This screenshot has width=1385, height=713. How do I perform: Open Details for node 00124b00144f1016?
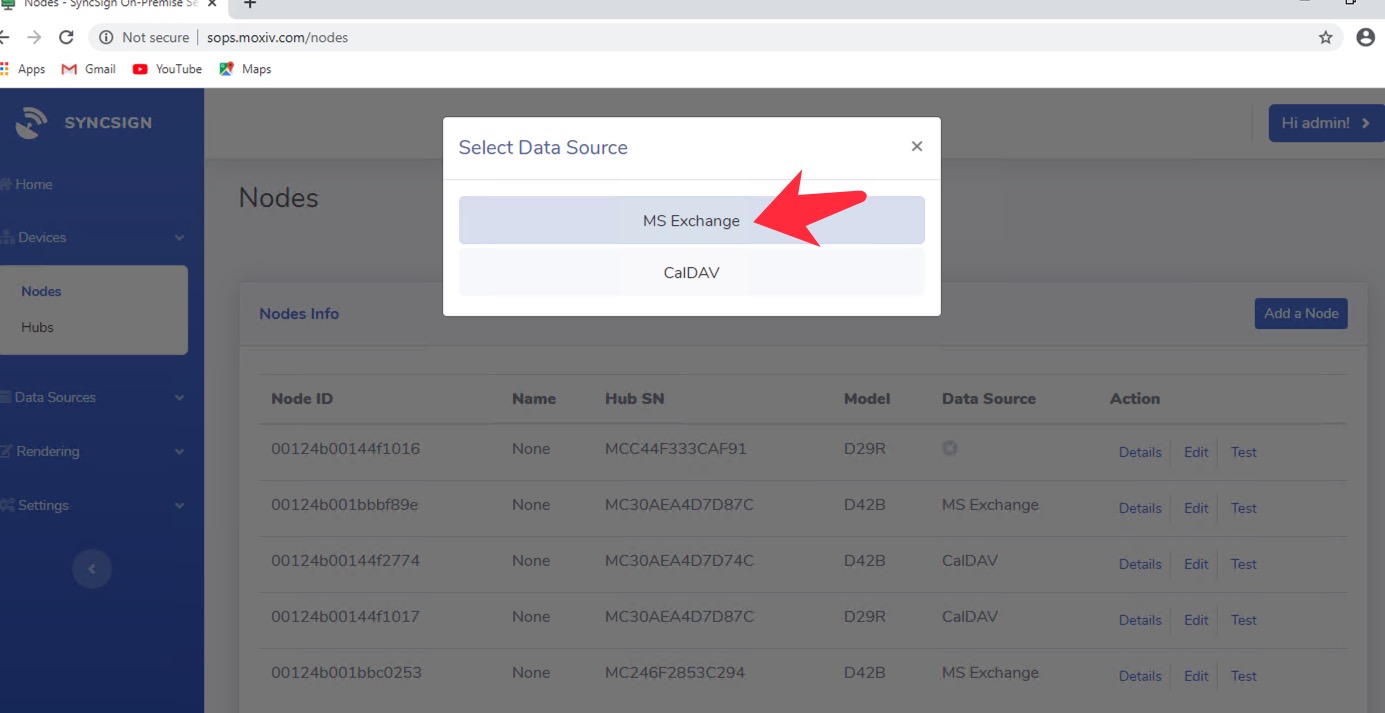pos(1140,452)
